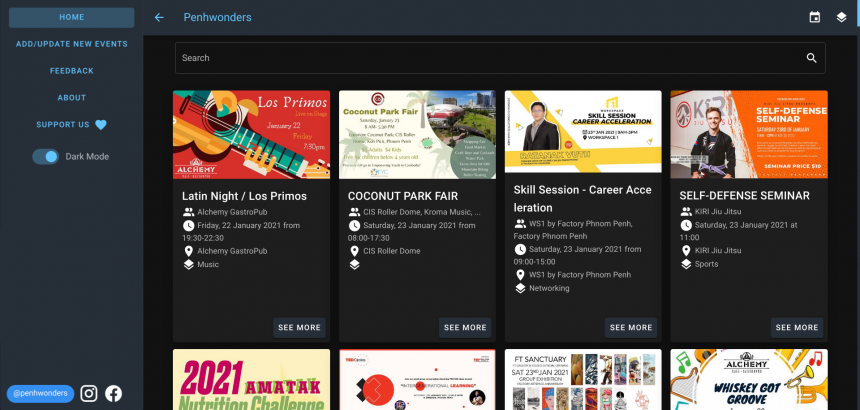Click empty category icon on Coconut Park Fair card
This screenshot has width=860, height=410.
click(x=354, y=265)
